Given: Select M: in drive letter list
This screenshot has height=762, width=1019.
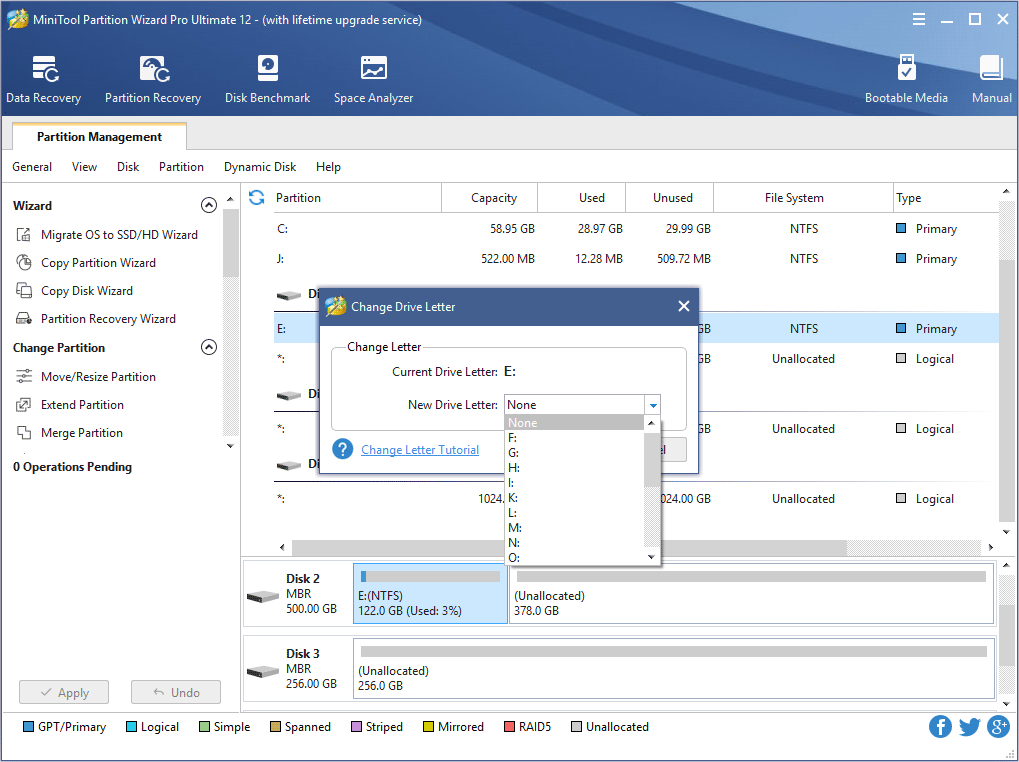Looking at the screenshot, I should click(574, 527).
